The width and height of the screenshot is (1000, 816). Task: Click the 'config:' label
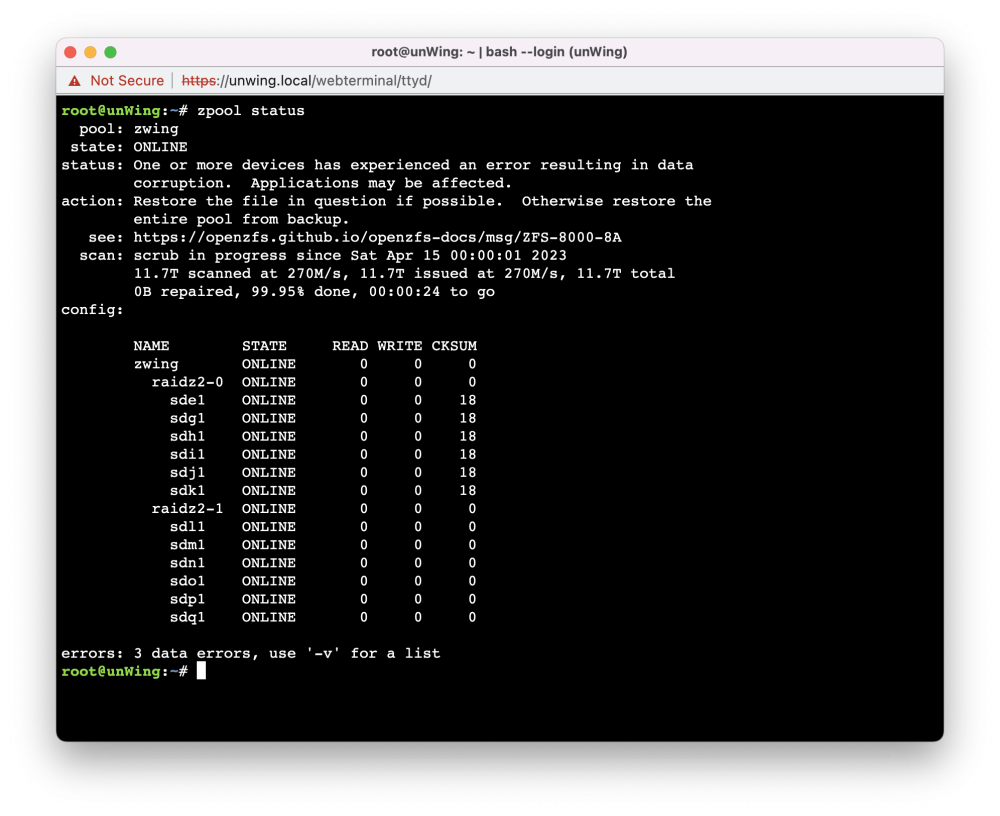pos(92,310)
